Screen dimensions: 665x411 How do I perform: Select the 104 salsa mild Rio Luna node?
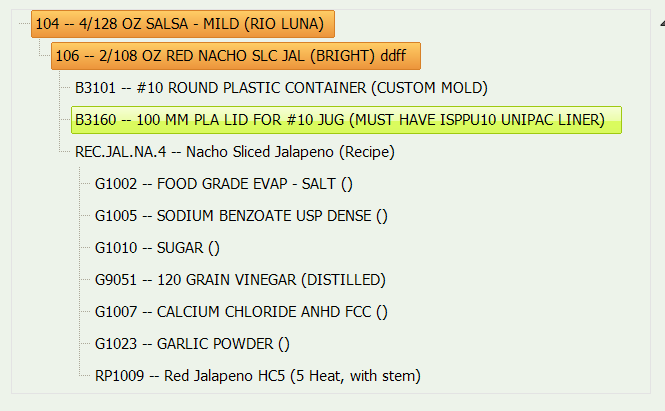click(183, 23)
